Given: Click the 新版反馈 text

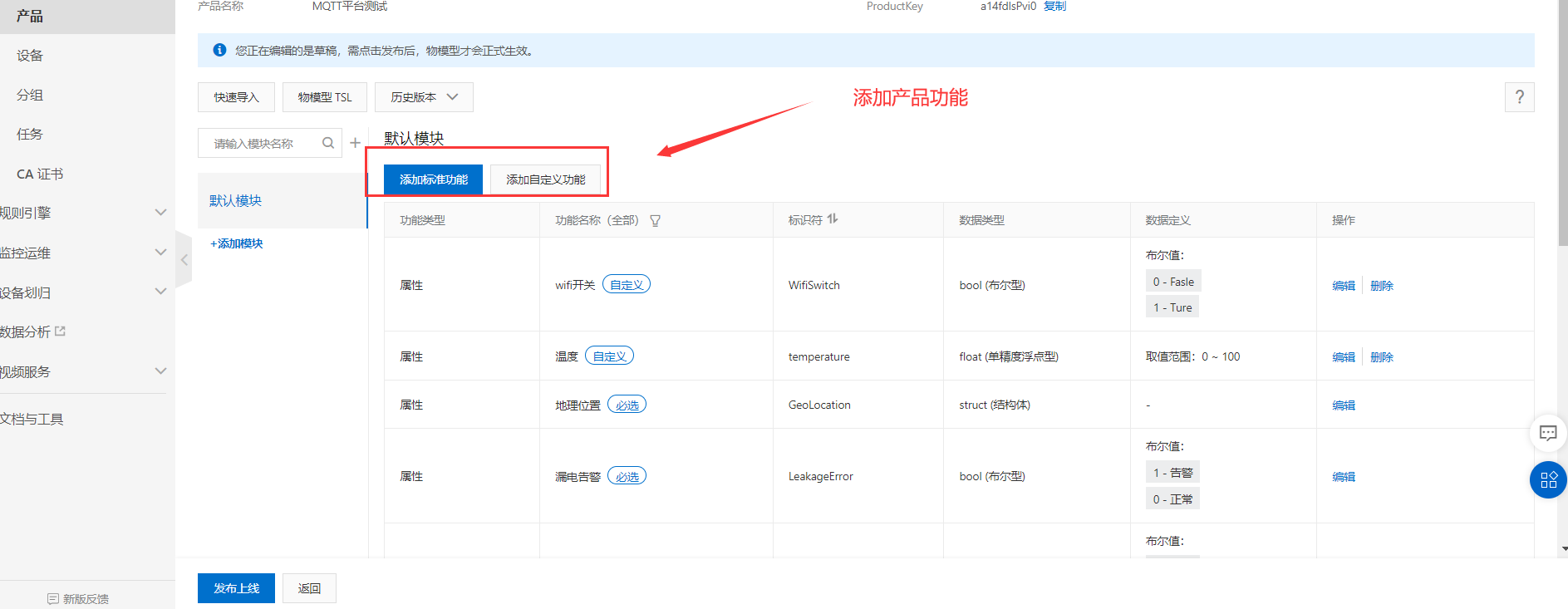Looking at the screenshot, I should tap(86, 599).
